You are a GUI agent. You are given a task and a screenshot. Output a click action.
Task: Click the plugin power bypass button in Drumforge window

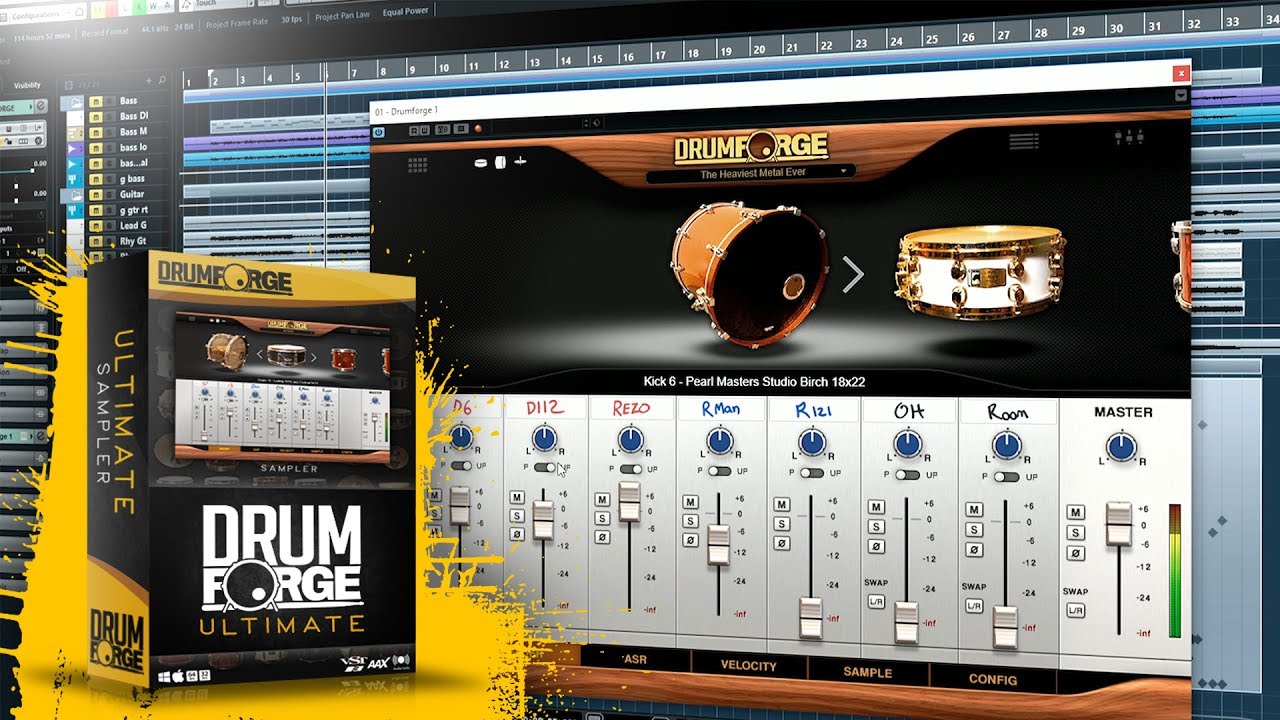[380, 131]
